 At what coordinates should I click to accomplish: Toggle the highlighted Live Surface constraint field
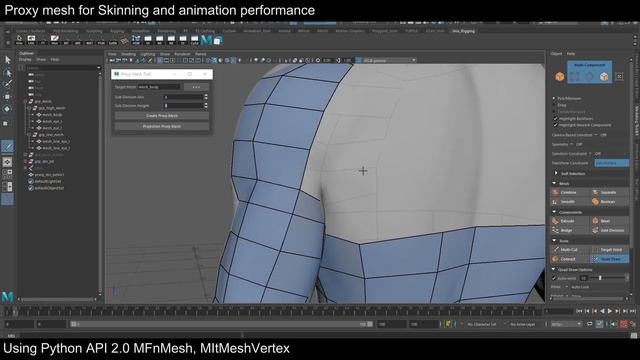coord(611,163)
